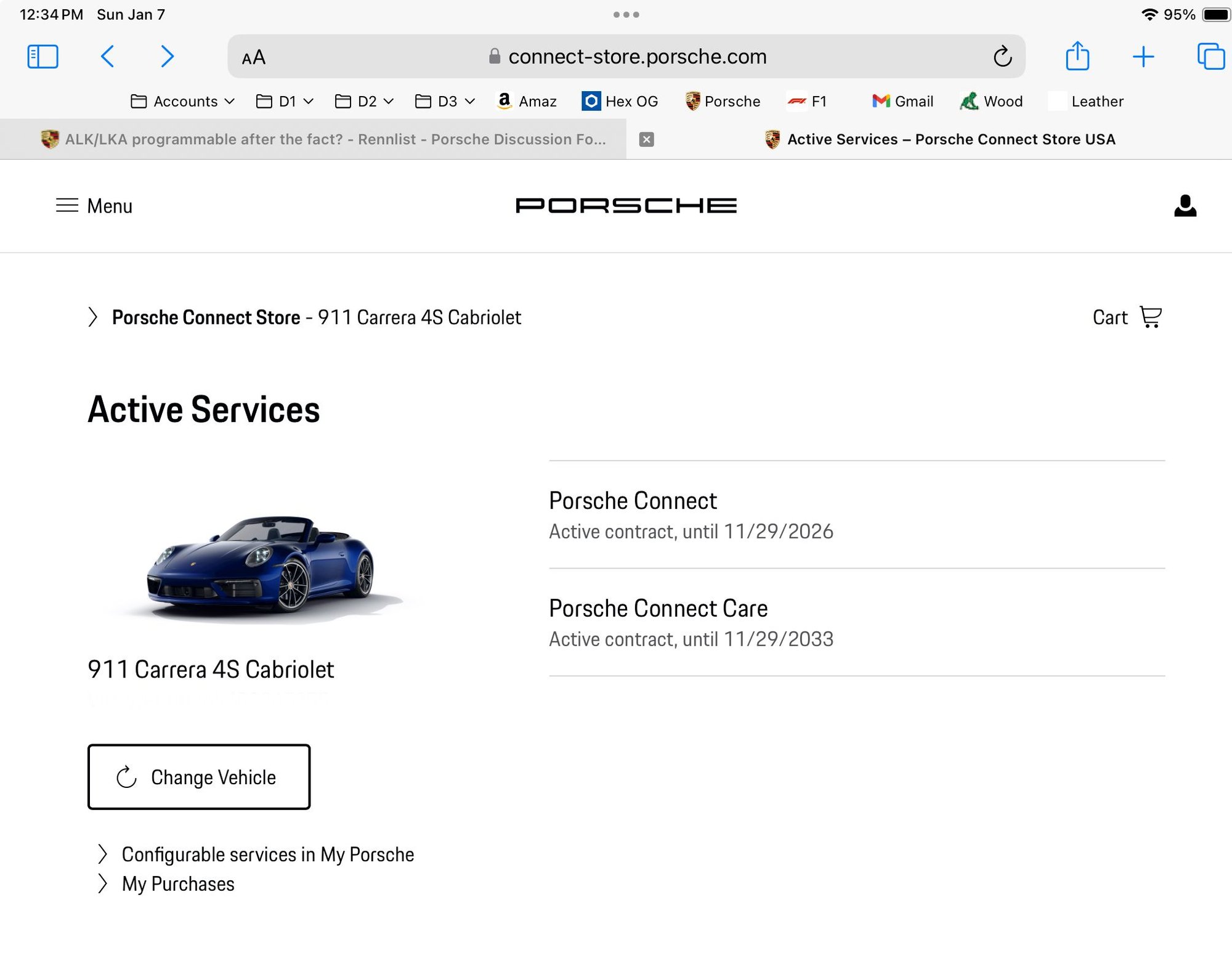Click the browser forward arrow
Screen dimensions: 1232x969
click(x=167, y=57)
